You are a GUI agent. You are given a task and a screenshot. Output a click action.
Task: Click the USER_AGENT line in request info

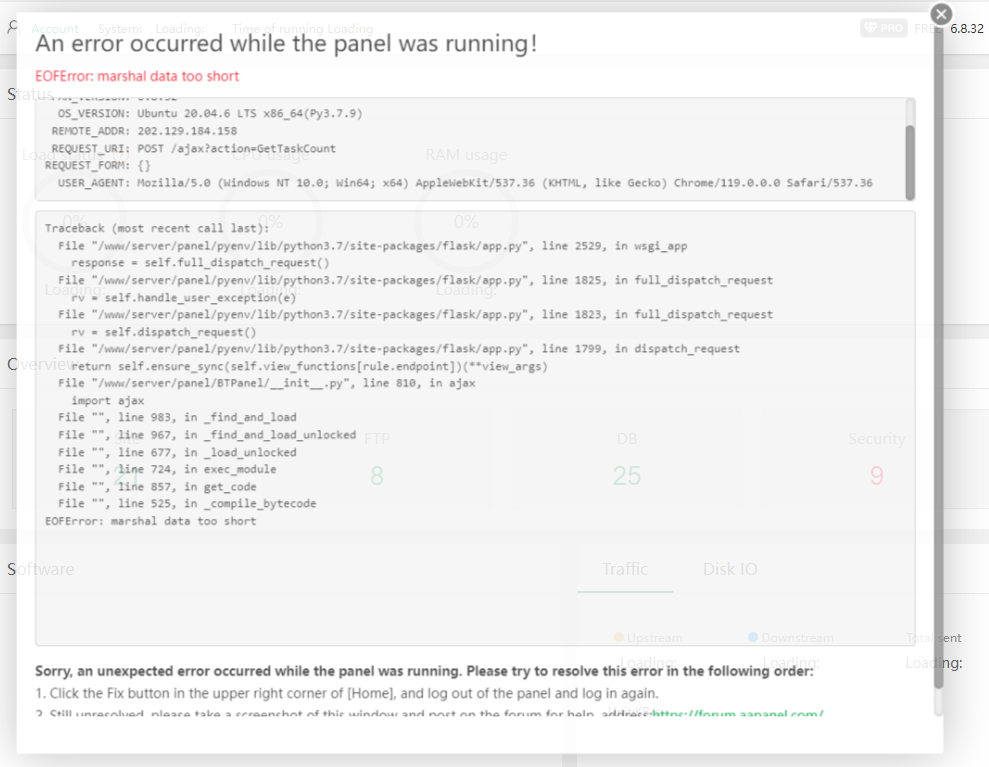465,183
